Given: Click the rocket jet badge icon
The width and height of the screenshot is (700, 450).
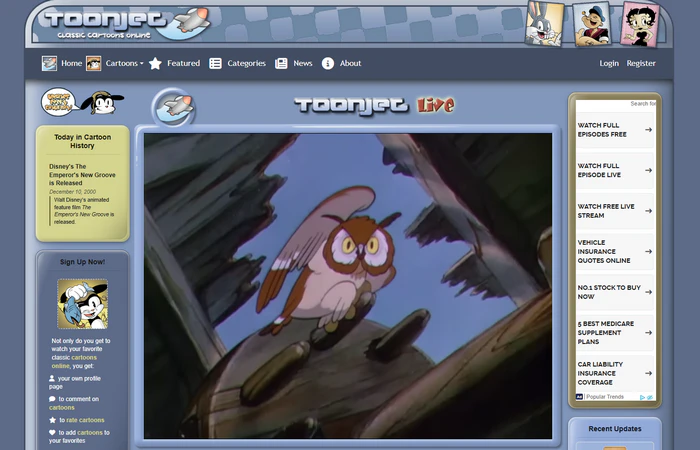Looking at the screenshot, I should 174,107.
